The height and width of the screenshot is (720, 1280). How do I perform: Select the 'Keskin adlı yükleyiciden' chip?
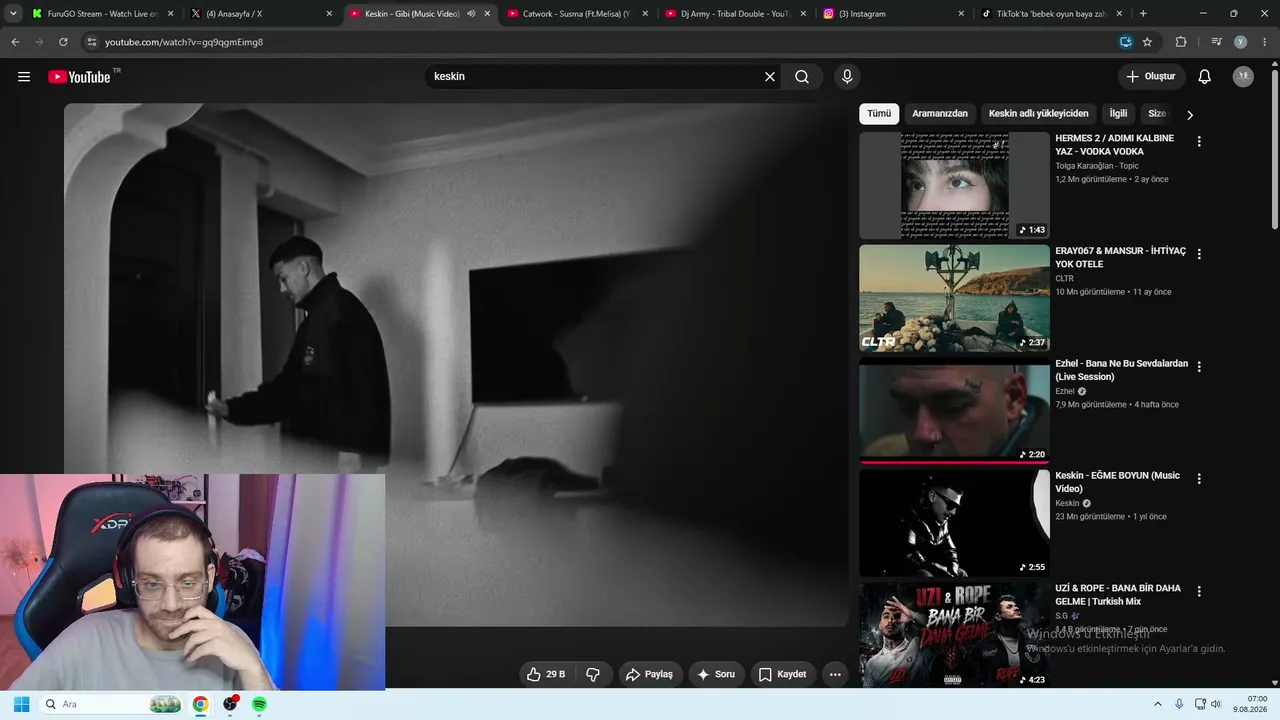pyautogui.click(x=1039, y=114)
